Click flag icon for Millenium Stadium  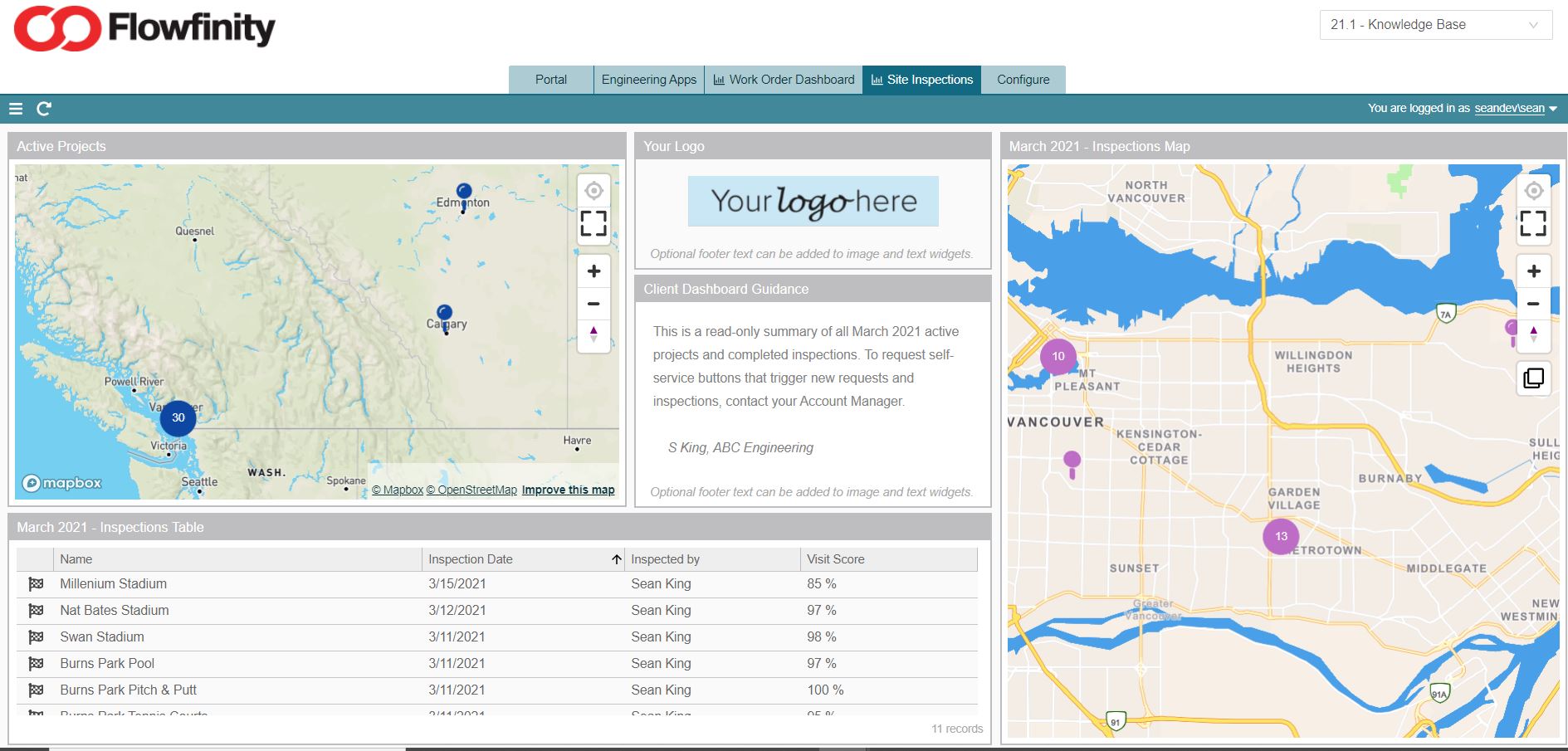tap(36, 584)
